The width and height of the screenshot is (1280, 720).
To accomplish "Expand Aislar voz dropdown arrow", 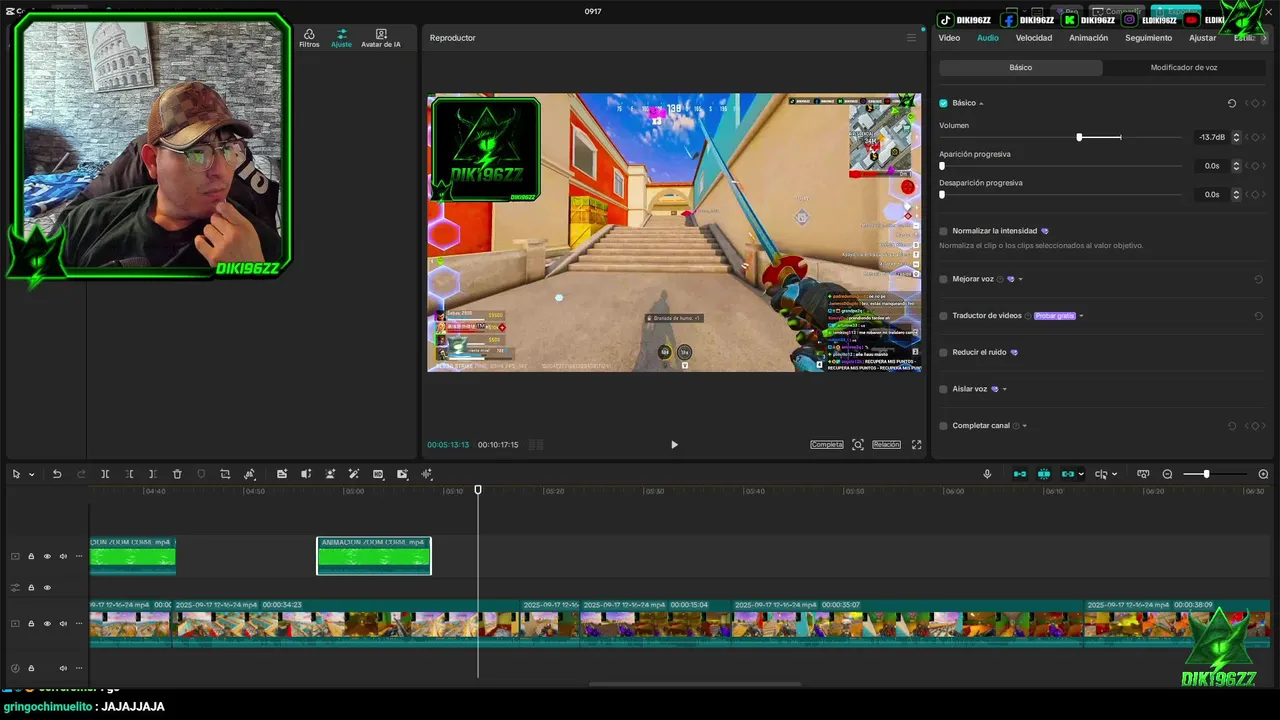I will point(1004,389).
